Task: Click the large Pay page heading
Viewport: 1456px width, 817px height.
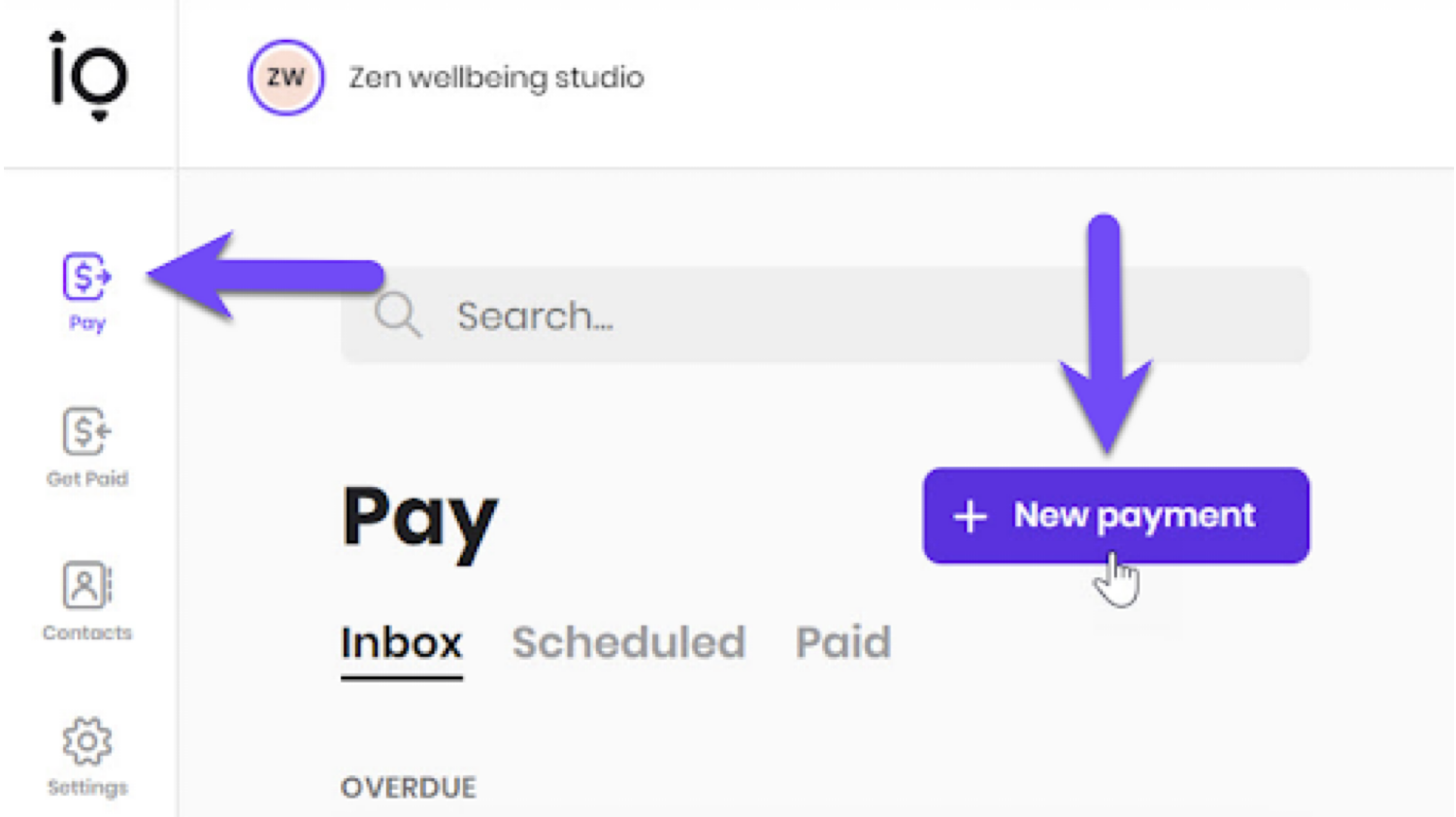Action: 419,521
